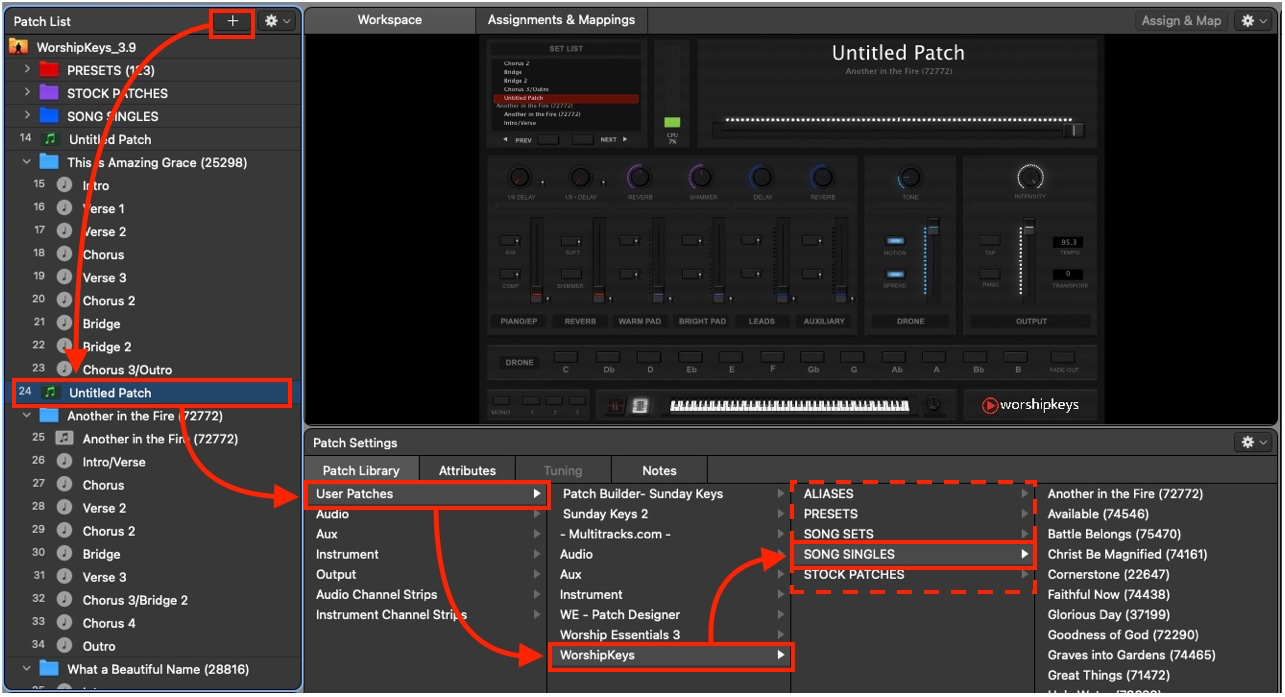
Task: Click the WorshipKeys_3.9 concert icon
Action: tap(18, 47)
